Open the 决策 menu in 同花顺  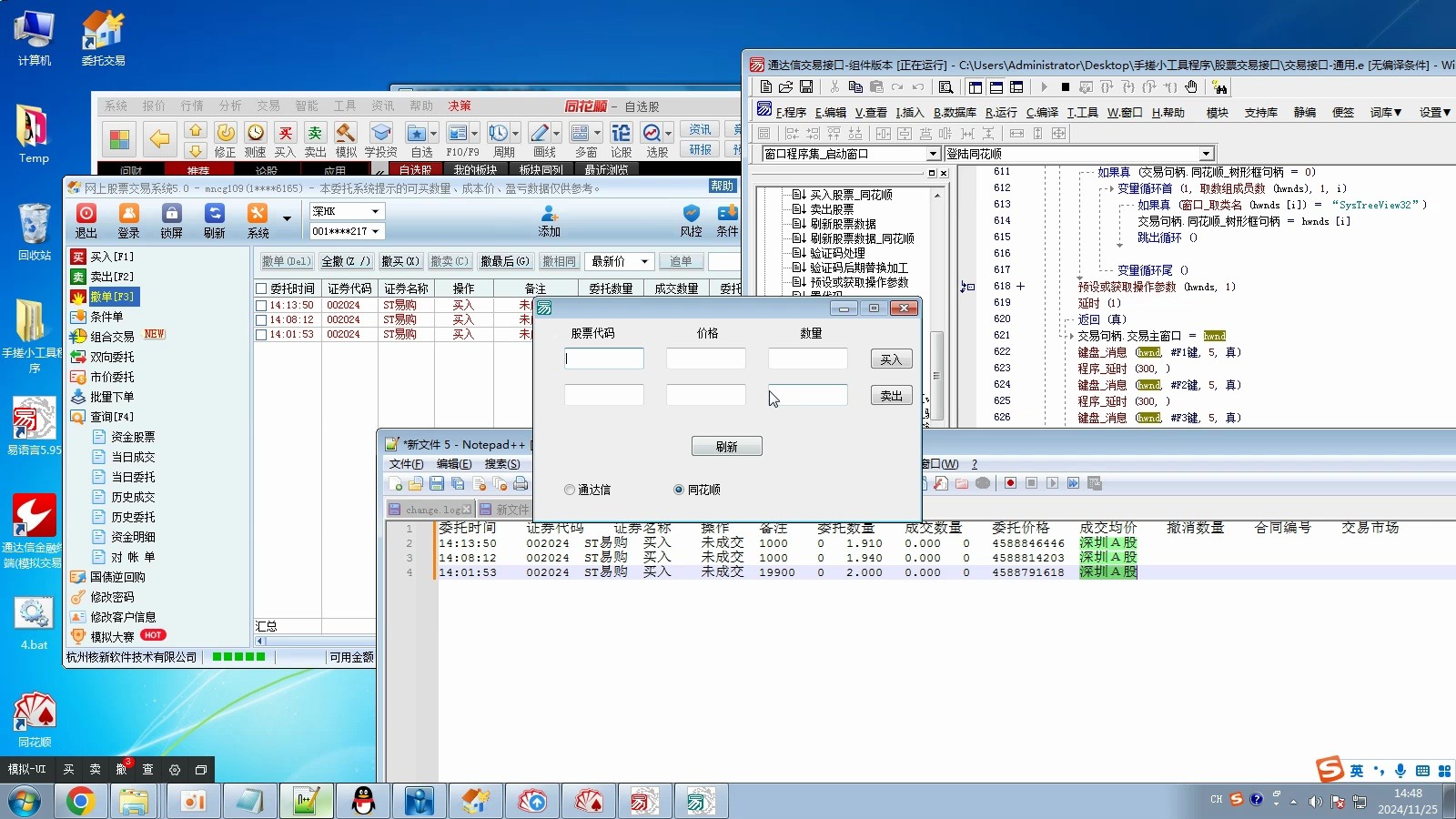pos(460,106)
